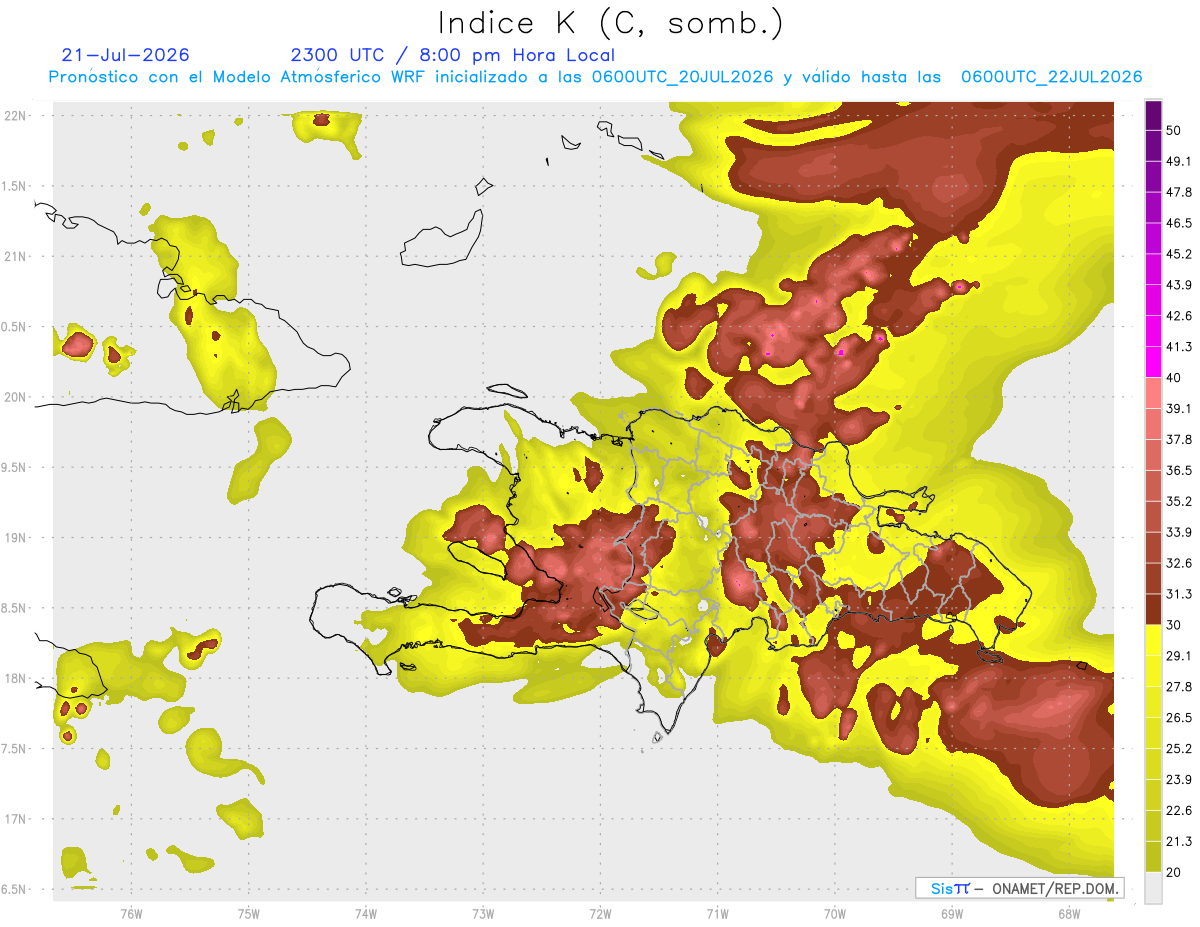
Task: Select the date text "21-Jul-2026"
Action: click(x=125, y=55)
